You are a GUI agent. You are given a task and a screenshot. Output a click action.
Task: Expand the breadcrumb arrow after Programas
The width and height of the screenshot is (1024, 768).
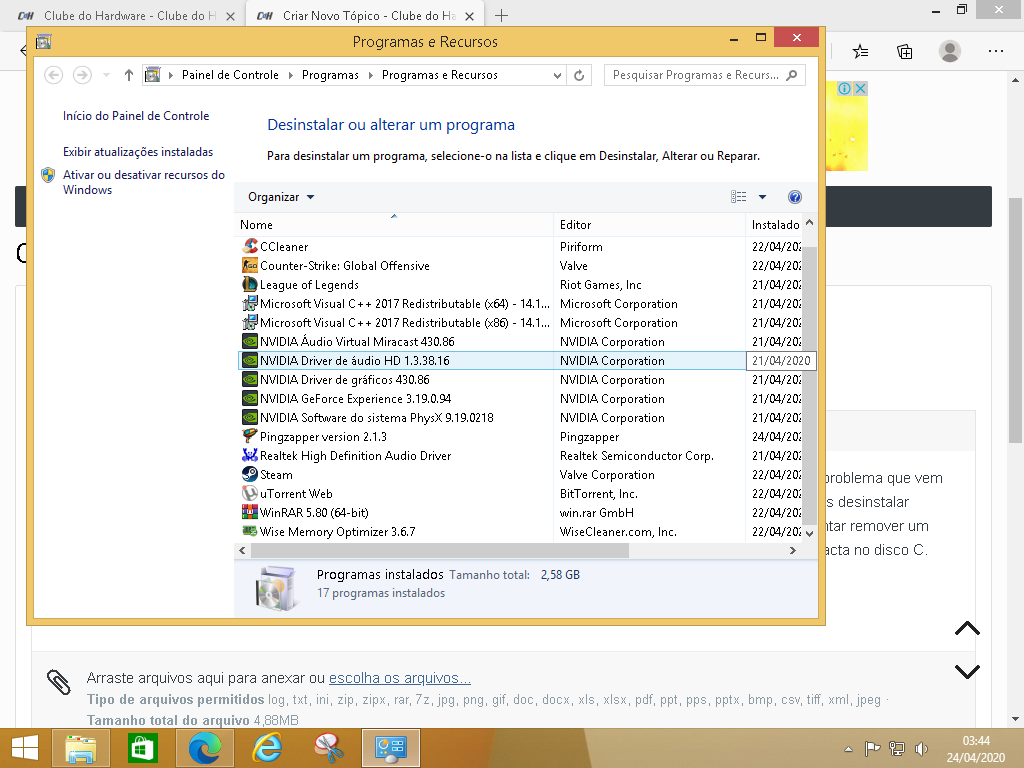click(370, 75)
